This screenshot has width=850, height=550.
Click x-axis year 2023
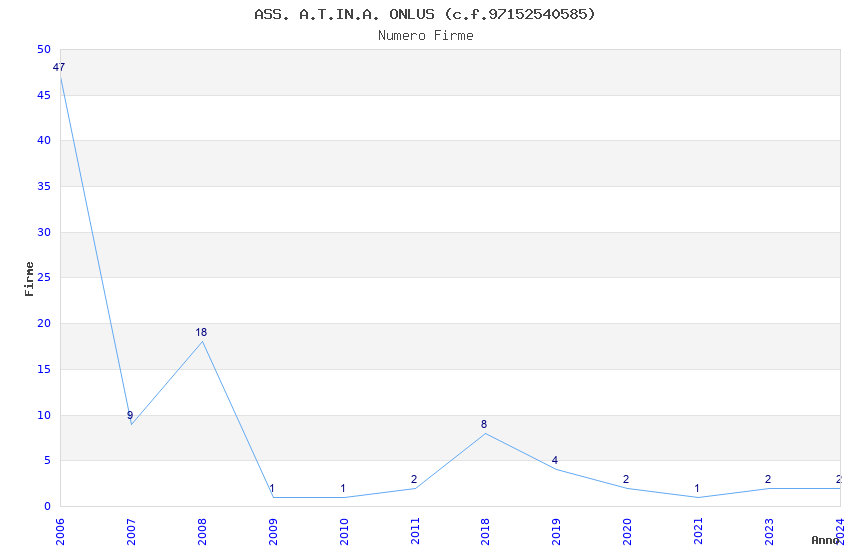pyautogui.click(x=769, y=531)
